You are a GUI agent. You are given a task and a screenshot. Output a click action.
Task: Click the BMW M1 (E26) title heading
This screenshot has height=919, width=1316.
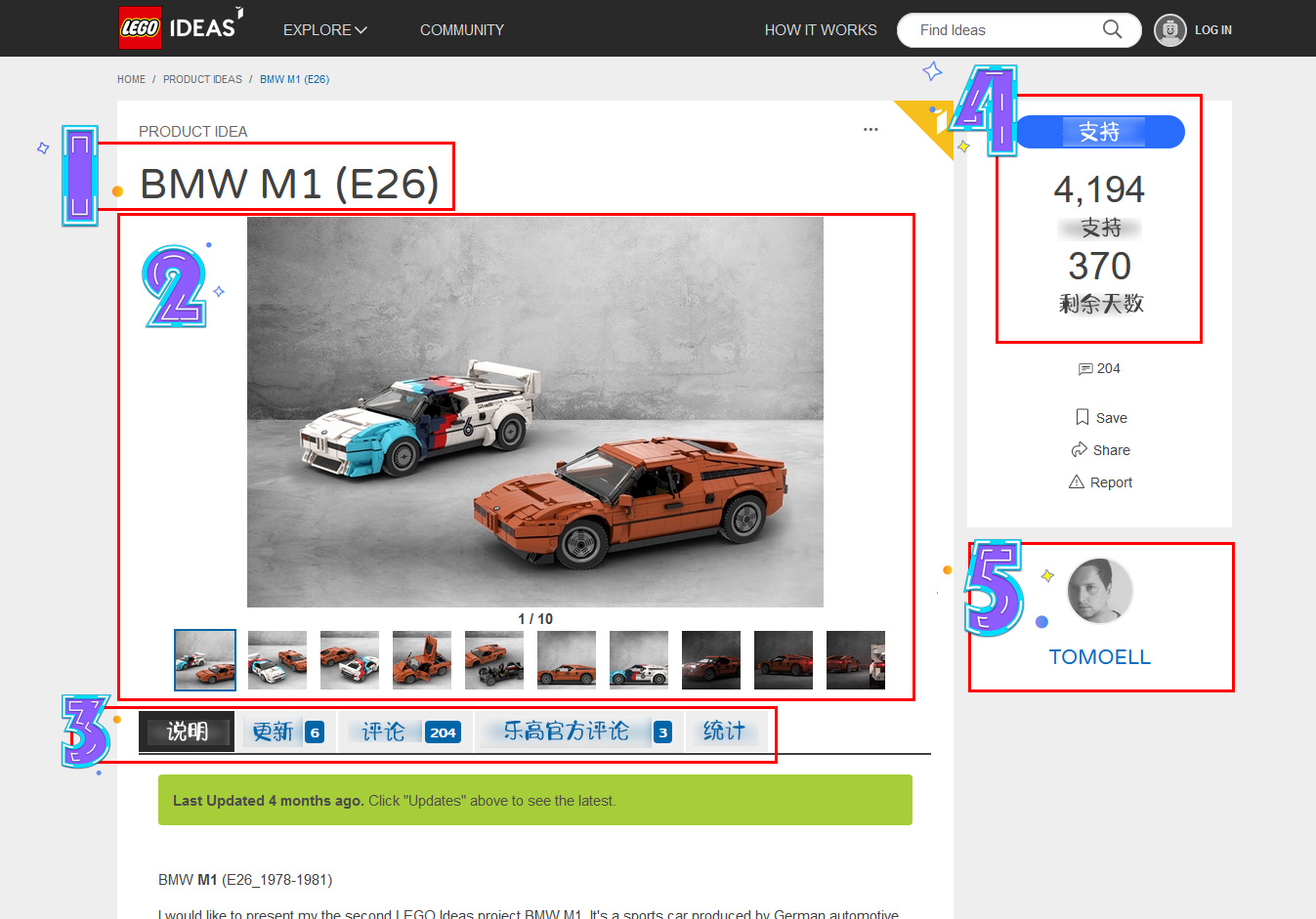(x=289, y=184)
